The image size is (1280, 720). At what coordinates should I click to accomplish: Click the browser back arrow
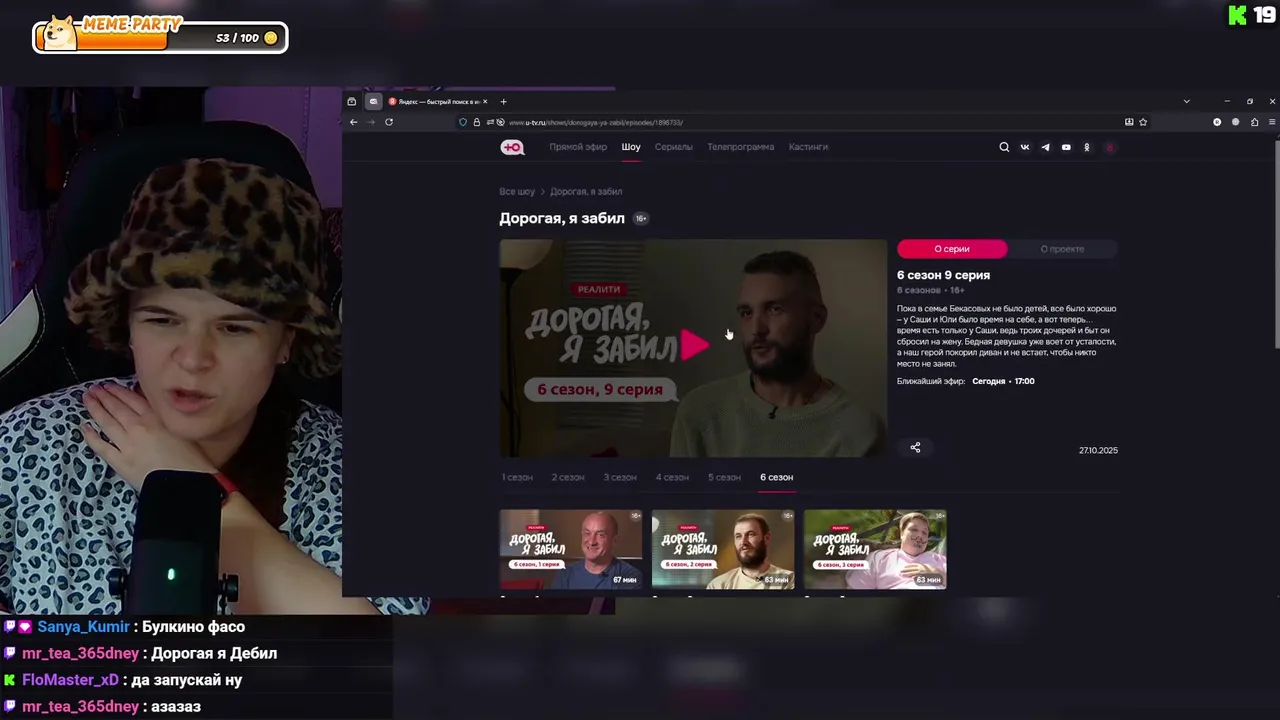click(x=353, y=122)
